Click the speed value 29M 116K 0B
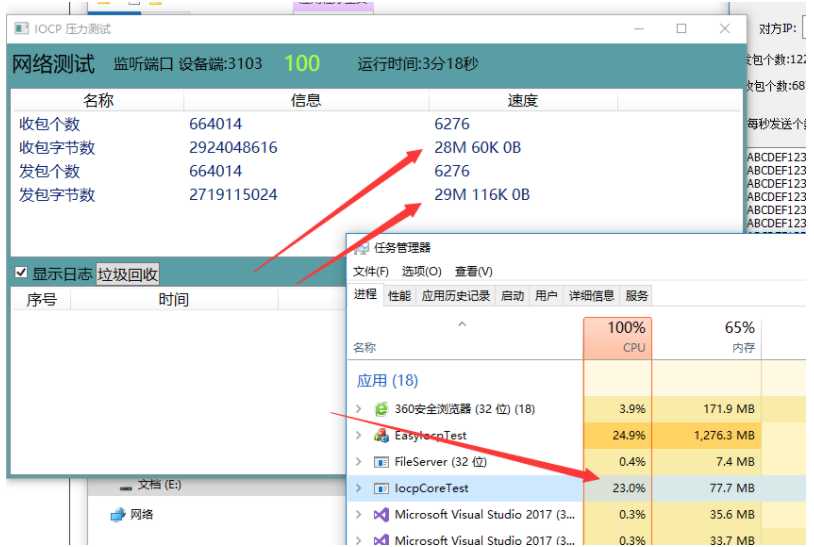 pyautogui.click(x=482, y=195)
